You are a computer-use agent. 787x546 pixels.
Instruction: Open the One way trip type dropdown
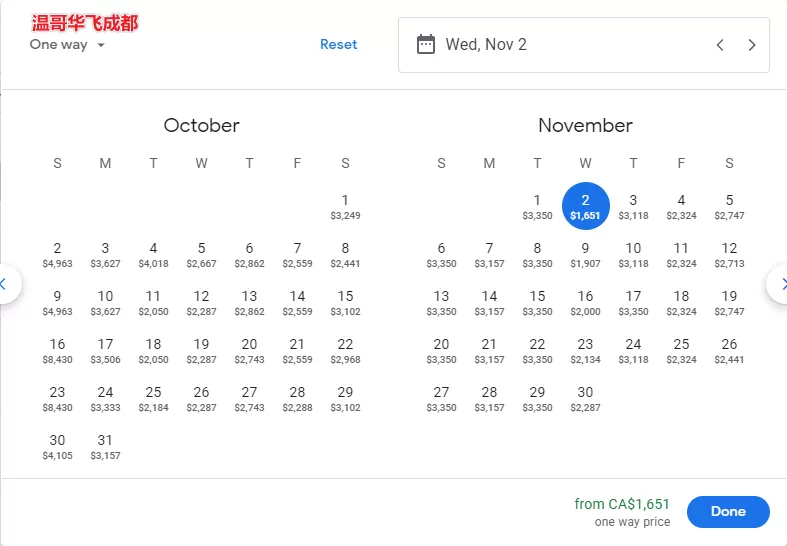tap(67, 45)
